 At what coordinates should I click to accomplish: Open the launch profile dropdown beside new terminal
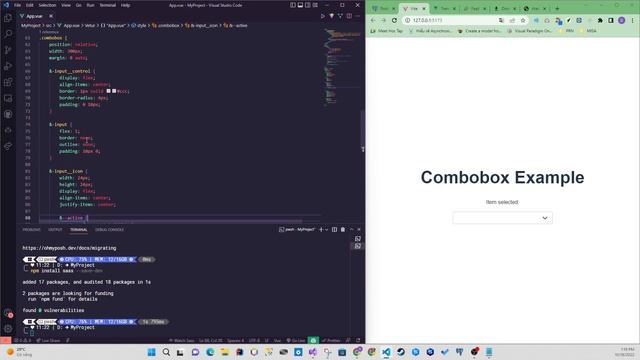tap(327, 230)
